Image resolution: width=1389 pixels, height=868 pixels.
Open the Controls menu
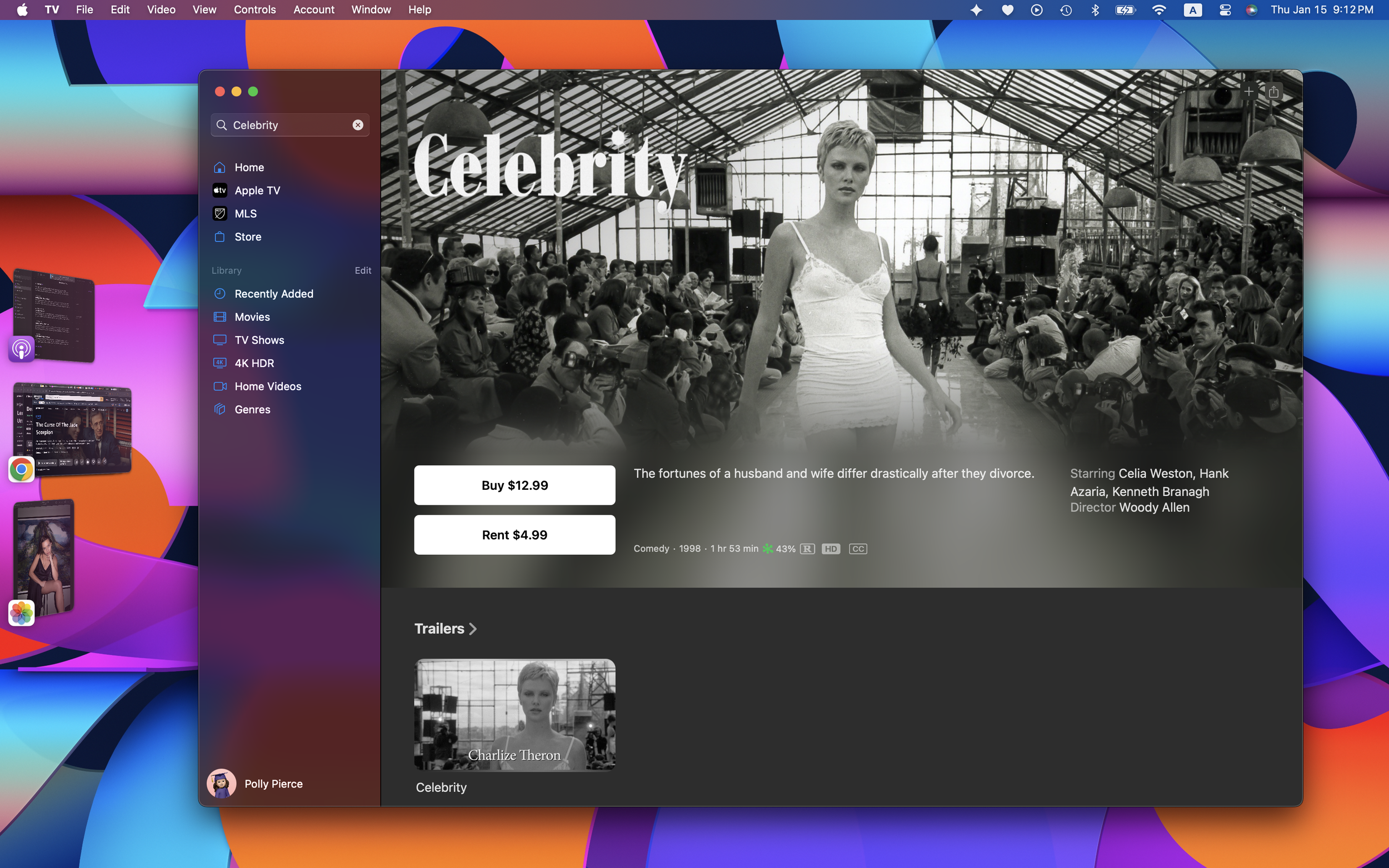click(x=254, y=10)
